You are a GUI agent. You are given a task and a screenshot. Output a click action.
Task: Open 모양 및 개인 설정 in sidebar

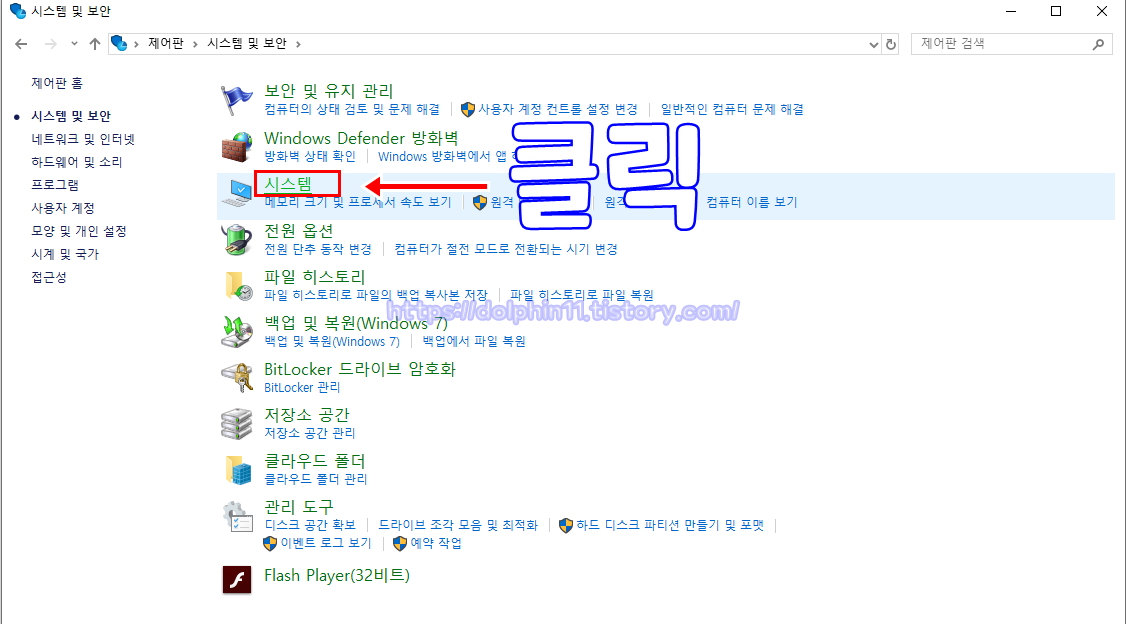[x=79, y=231]
